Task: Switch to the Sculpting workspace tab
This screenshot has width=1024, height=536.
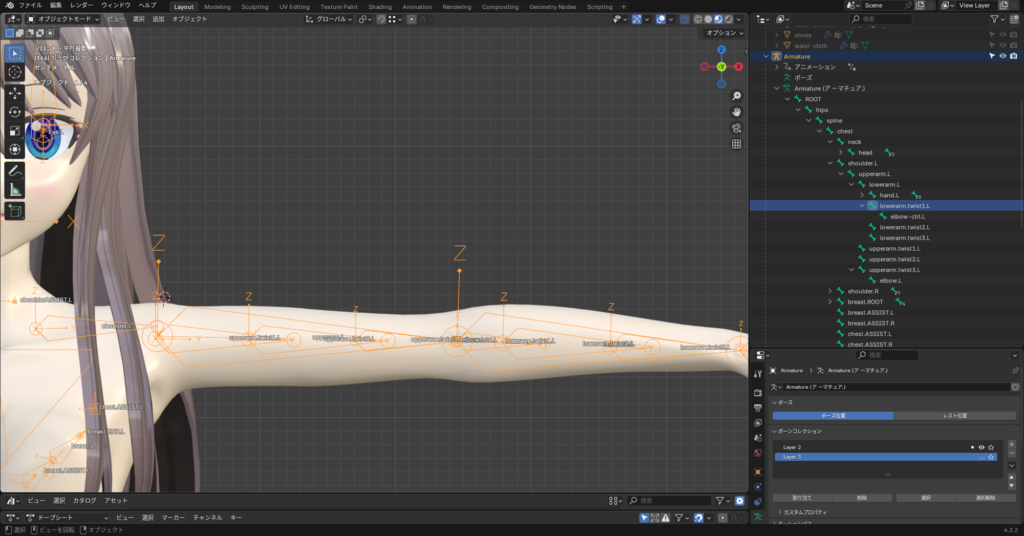Action: click(257, 6)
